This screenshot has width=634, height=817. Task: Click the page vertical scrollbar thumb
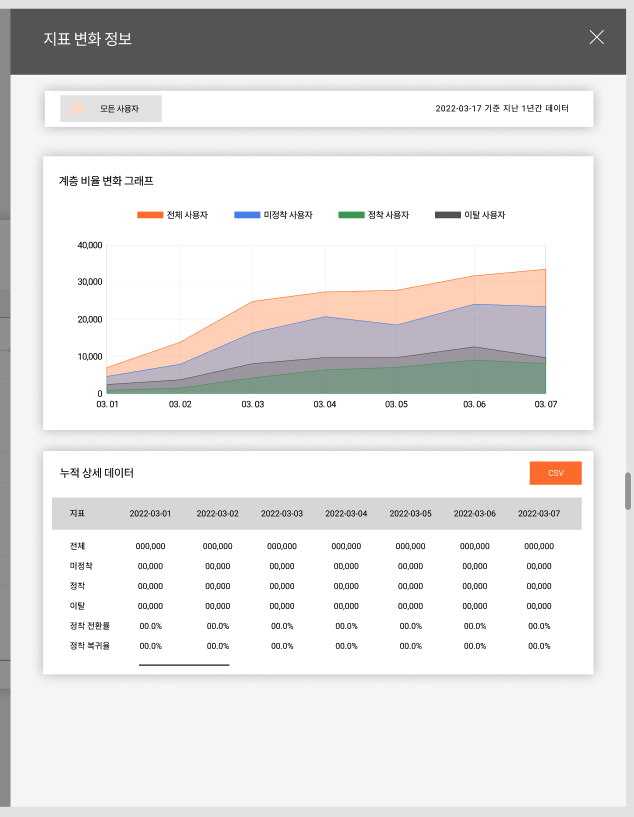point(628,491)
